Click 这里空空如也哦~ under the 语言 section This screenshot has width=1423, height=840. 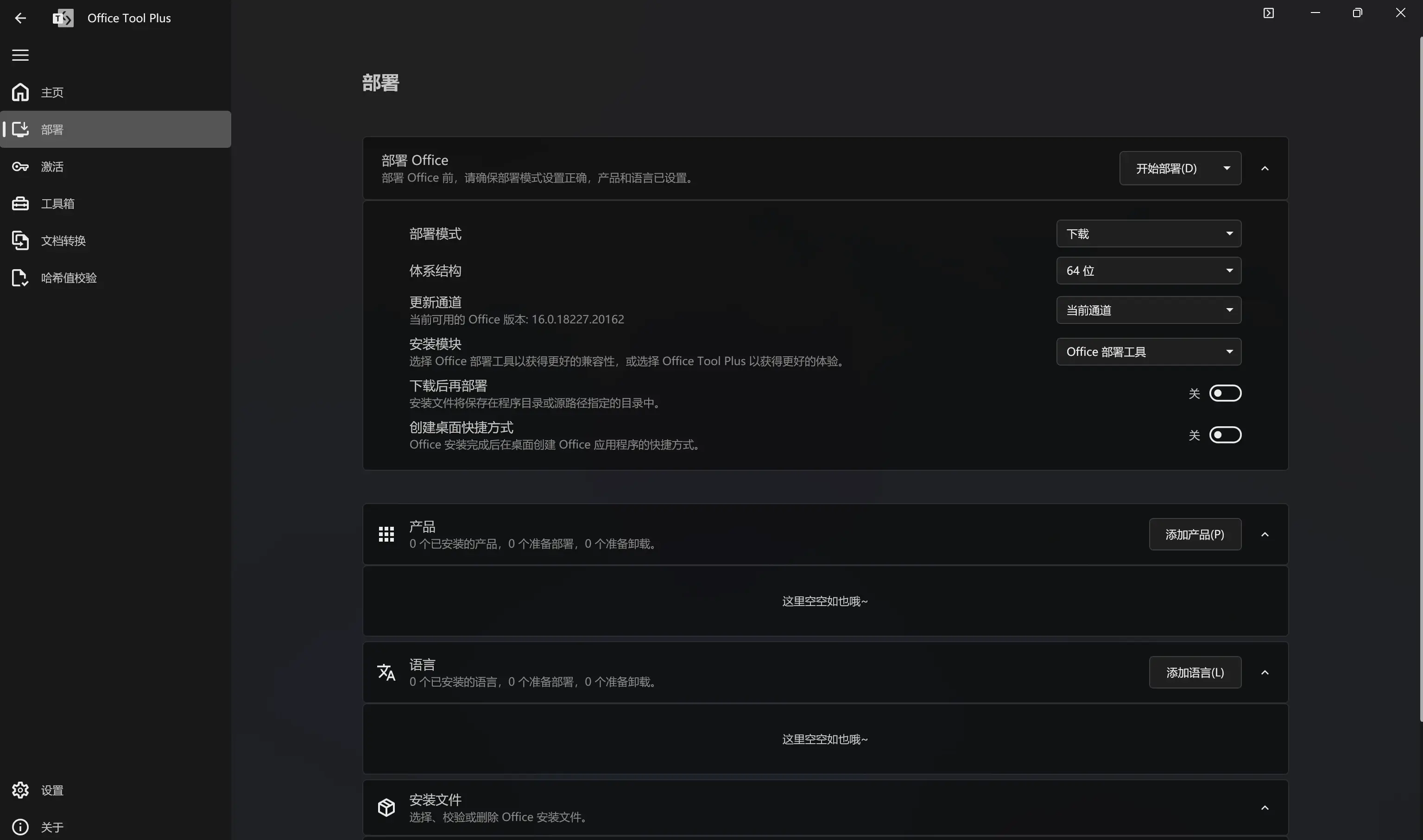tap(825, 739)
